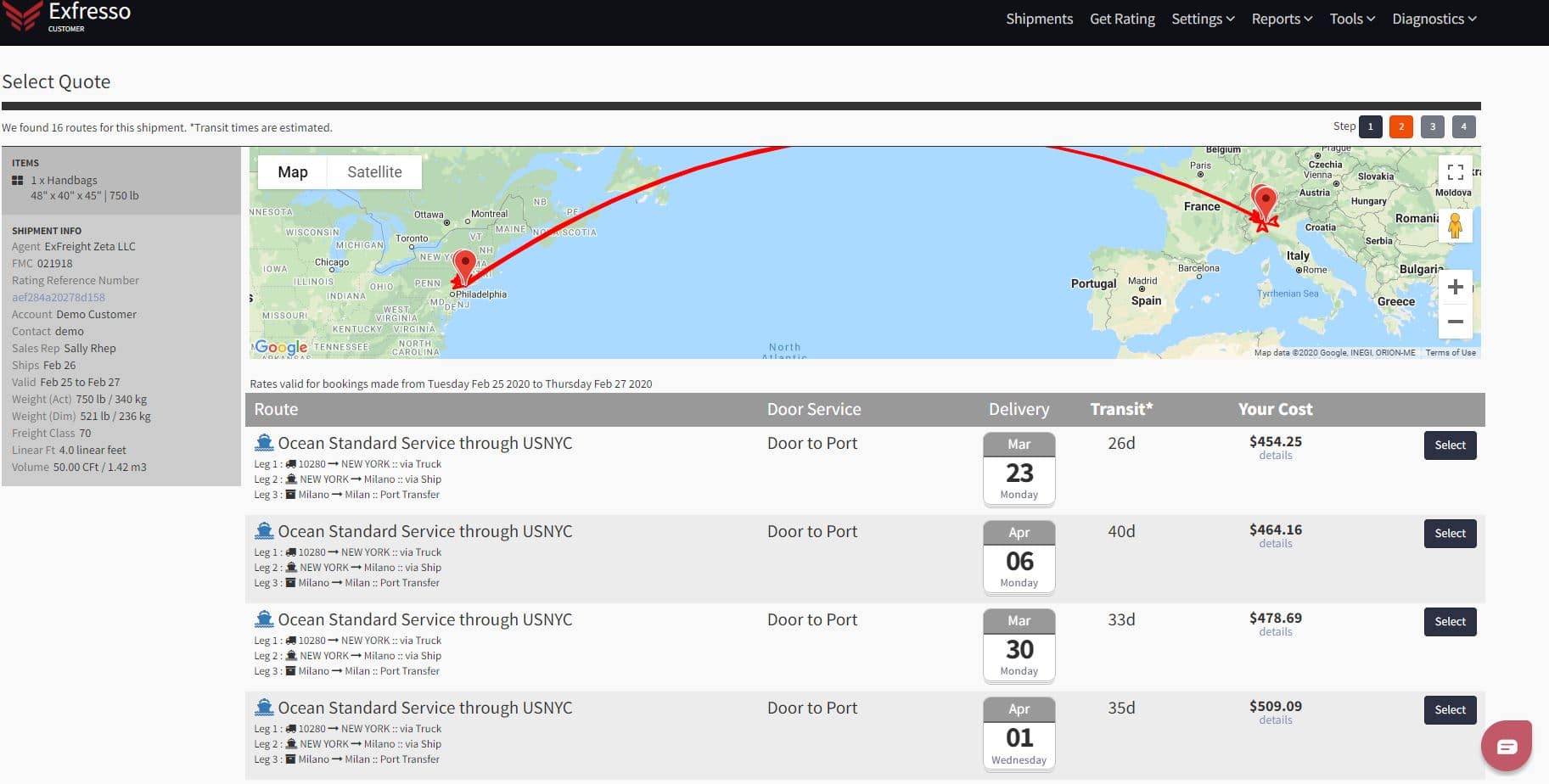1549x784 pixels.
Task: Click the Google logo on the map
Action: (x=281, y=347)
